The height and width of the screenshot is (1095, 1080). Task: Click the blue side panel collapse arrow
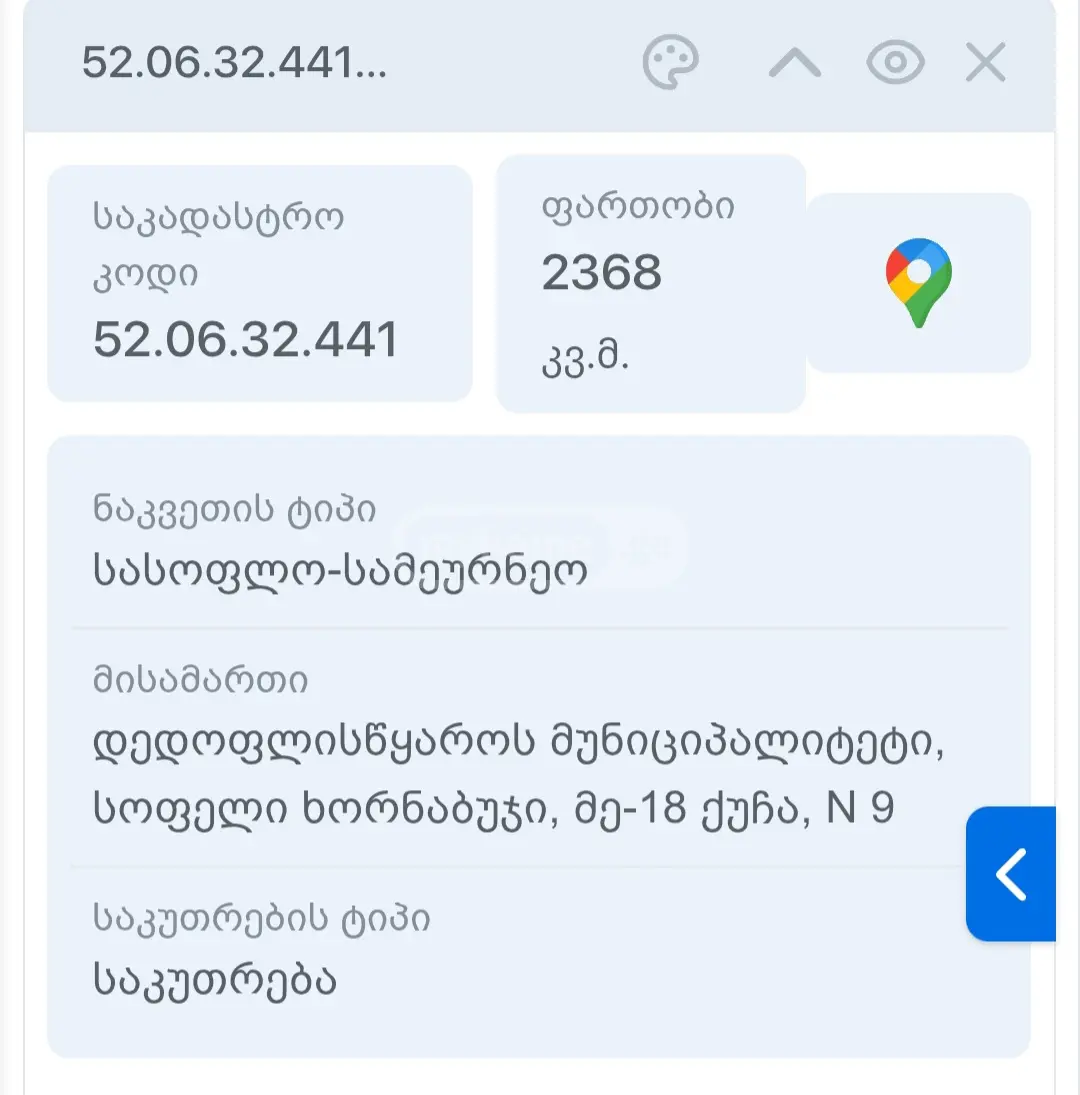(x=1010, y=874)
